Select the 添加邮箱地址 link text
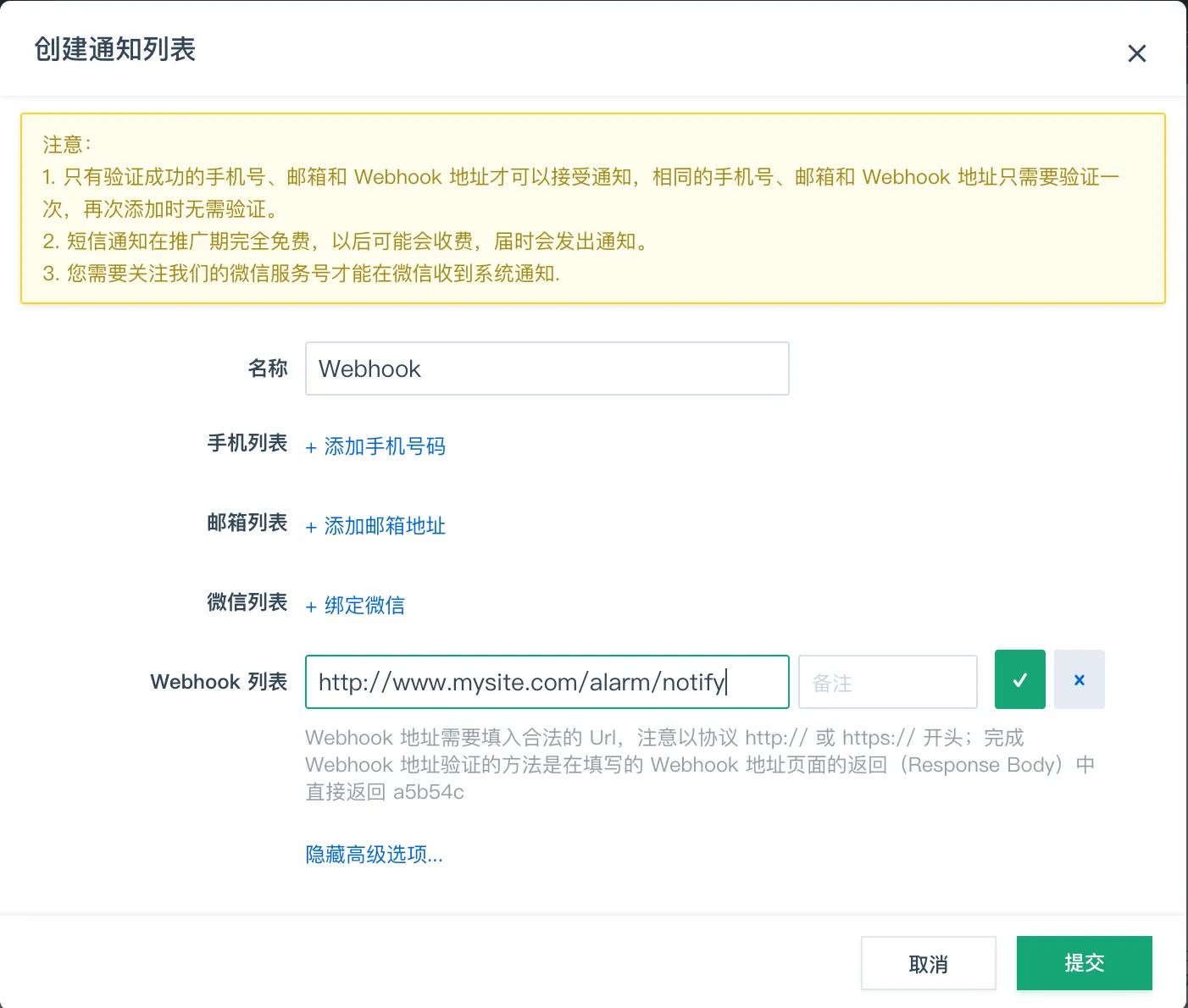Viewport: 1188px width, 1008px height. [385, 526]
